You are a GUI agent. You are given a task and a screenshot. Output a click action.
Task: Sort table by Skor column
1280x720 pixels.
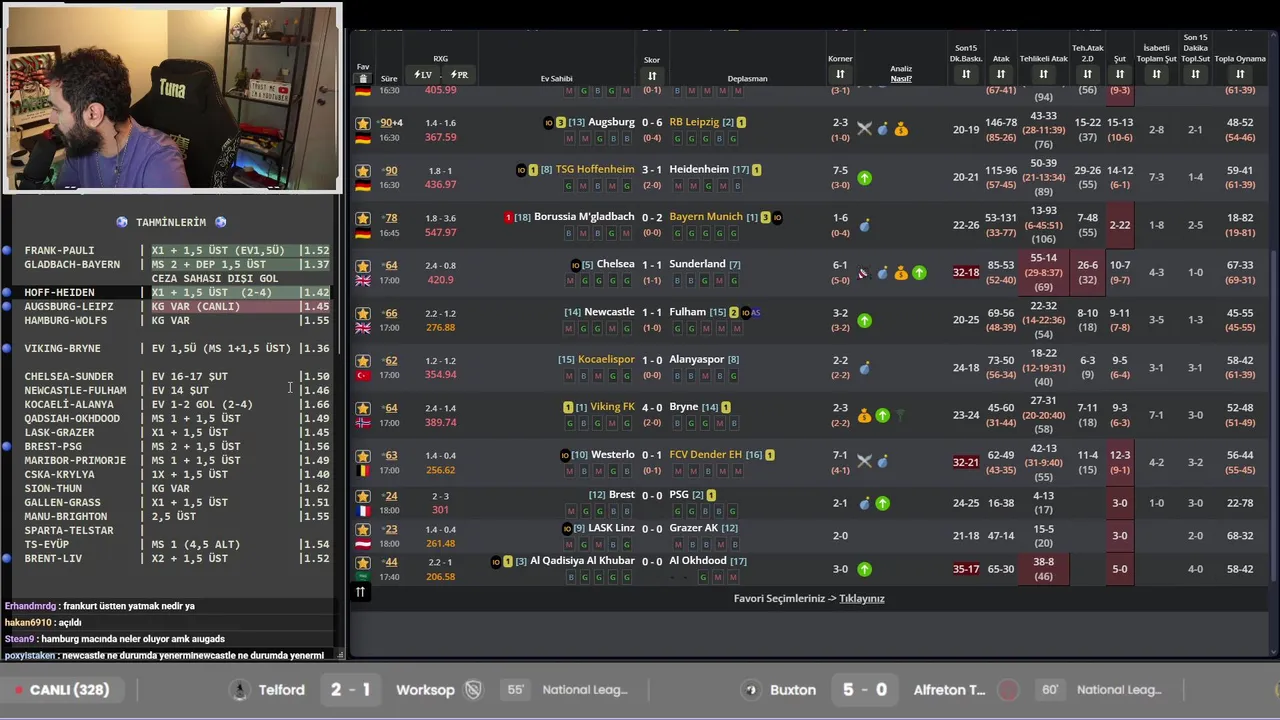tap(652, 76)
